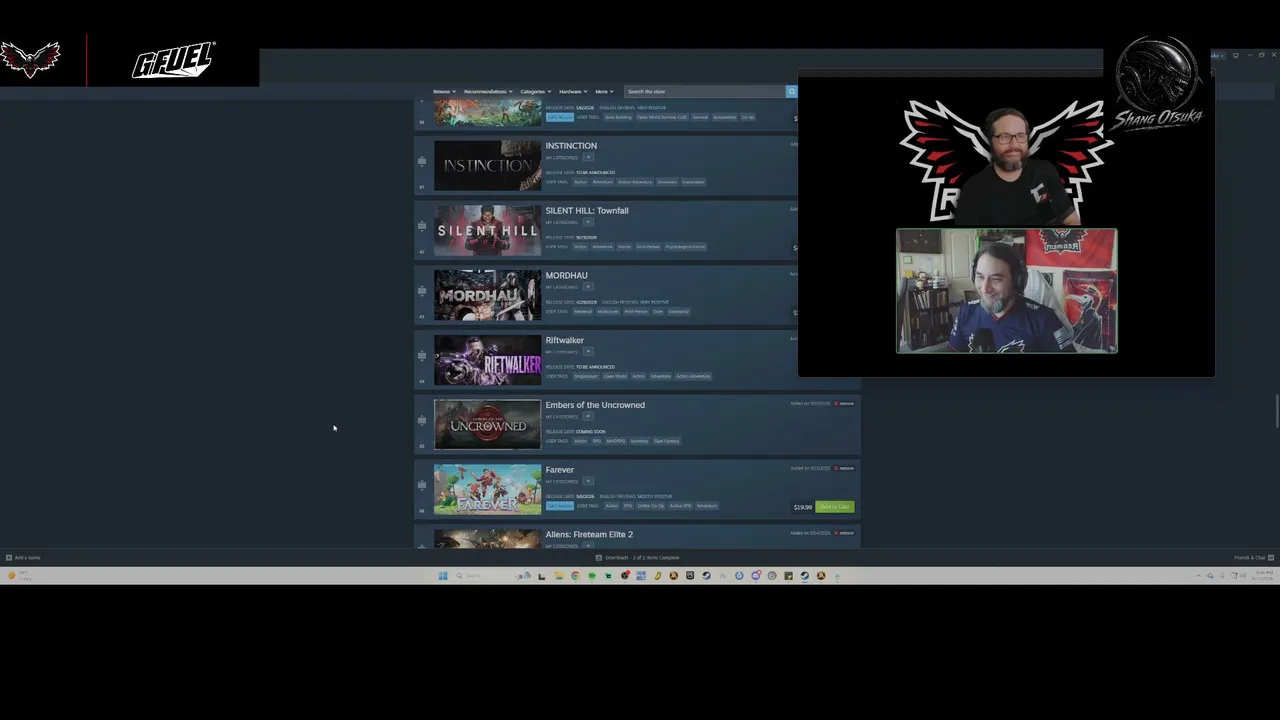Open the Farever capsule thumbnail

pos(487,490)
